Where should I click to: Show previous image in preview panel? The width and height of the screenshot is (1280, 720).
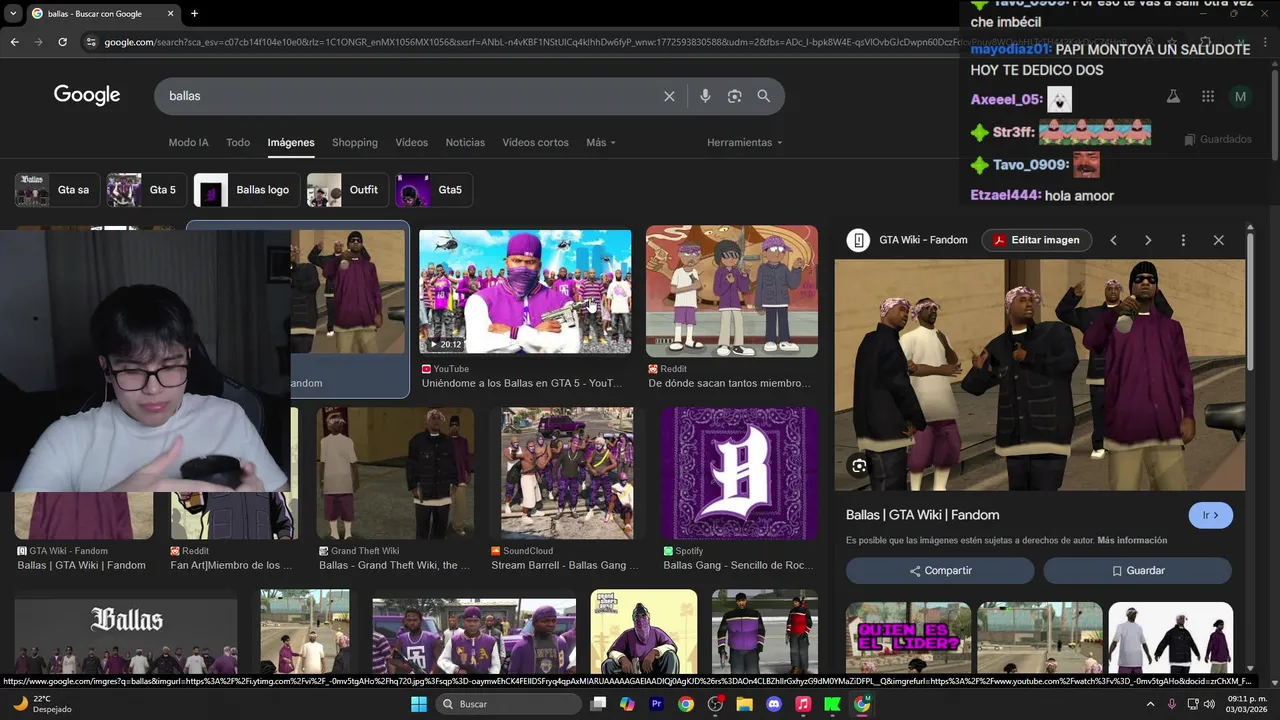point(1113,240)
